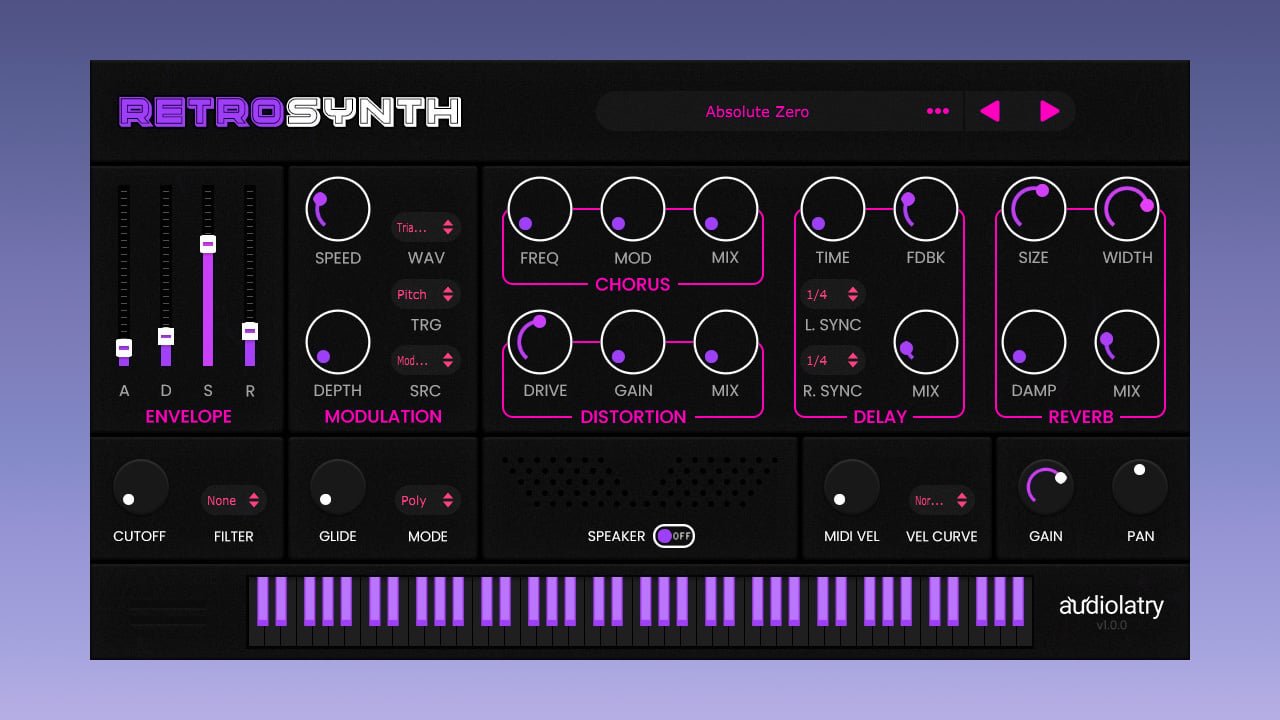The width and height of the screenshot is (1280, 720).
Task: Click the Distortion DRIVE knob
Action: (x=540, y=342)
